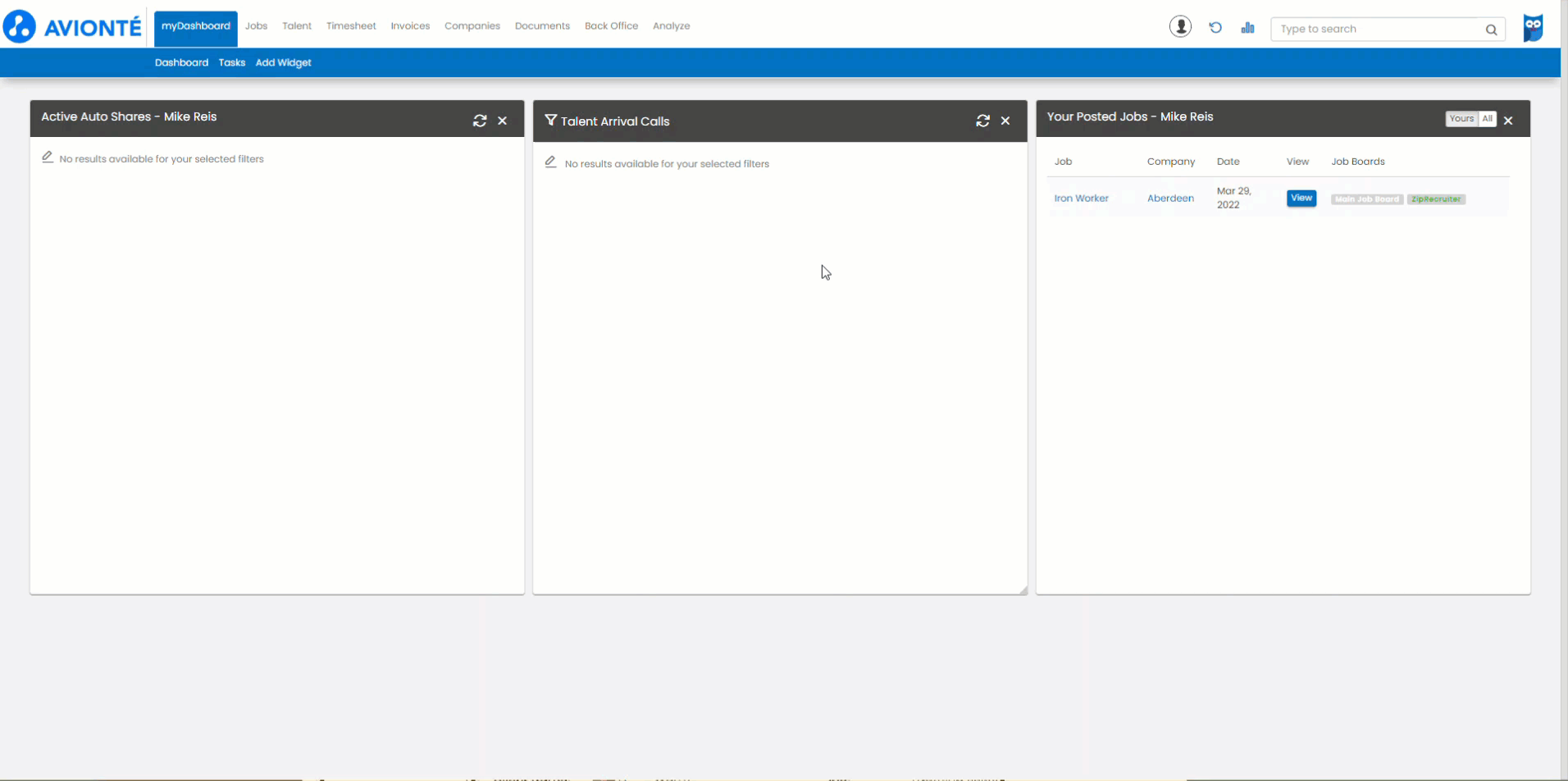Click the ZipRecruiter job board badge
This screenshot has height=781, width=1568.
[x=1436, y=199]
